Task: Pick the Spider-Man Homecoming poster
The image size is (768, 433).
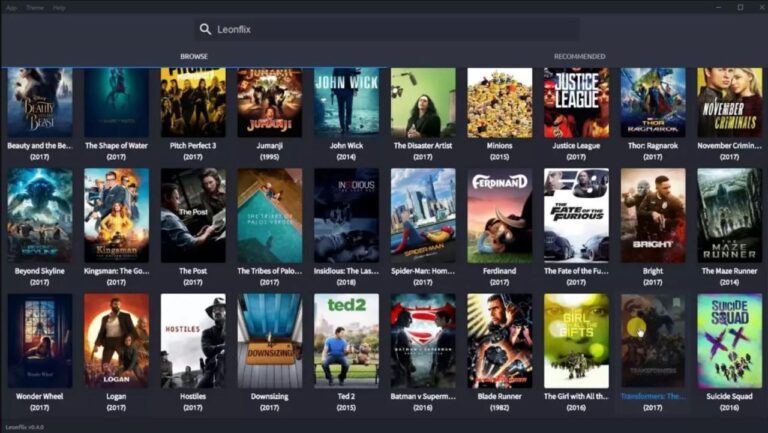Action: tap(423, 216)
